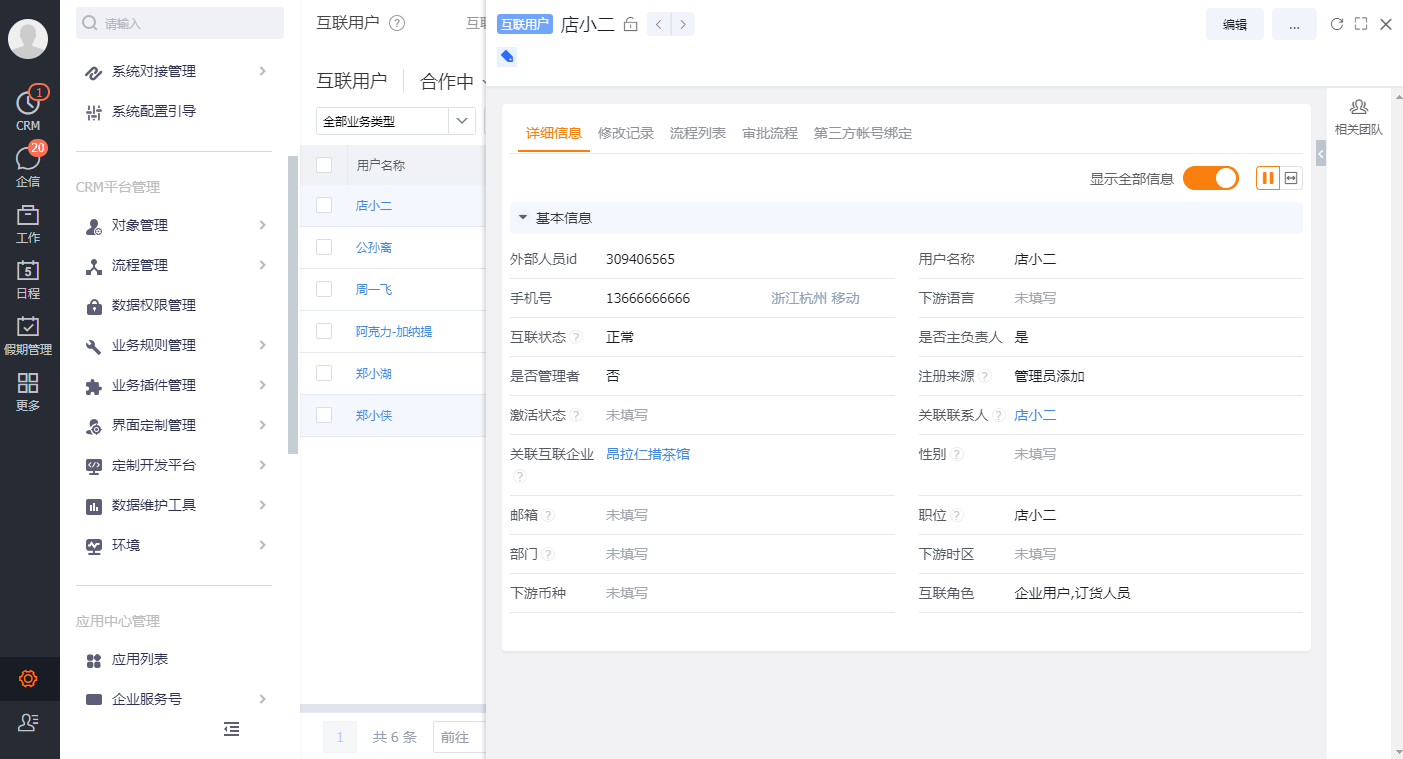Check the checkbox for 周一飞 row
The width and height of the screenshot is (1403, 759).
tap(324, 289)
